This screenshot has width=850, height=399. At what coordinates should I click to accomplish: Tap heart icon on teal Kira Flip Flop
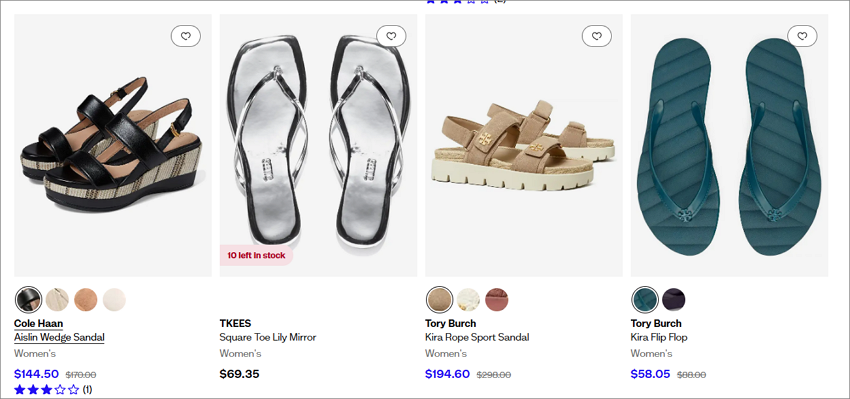802,36
